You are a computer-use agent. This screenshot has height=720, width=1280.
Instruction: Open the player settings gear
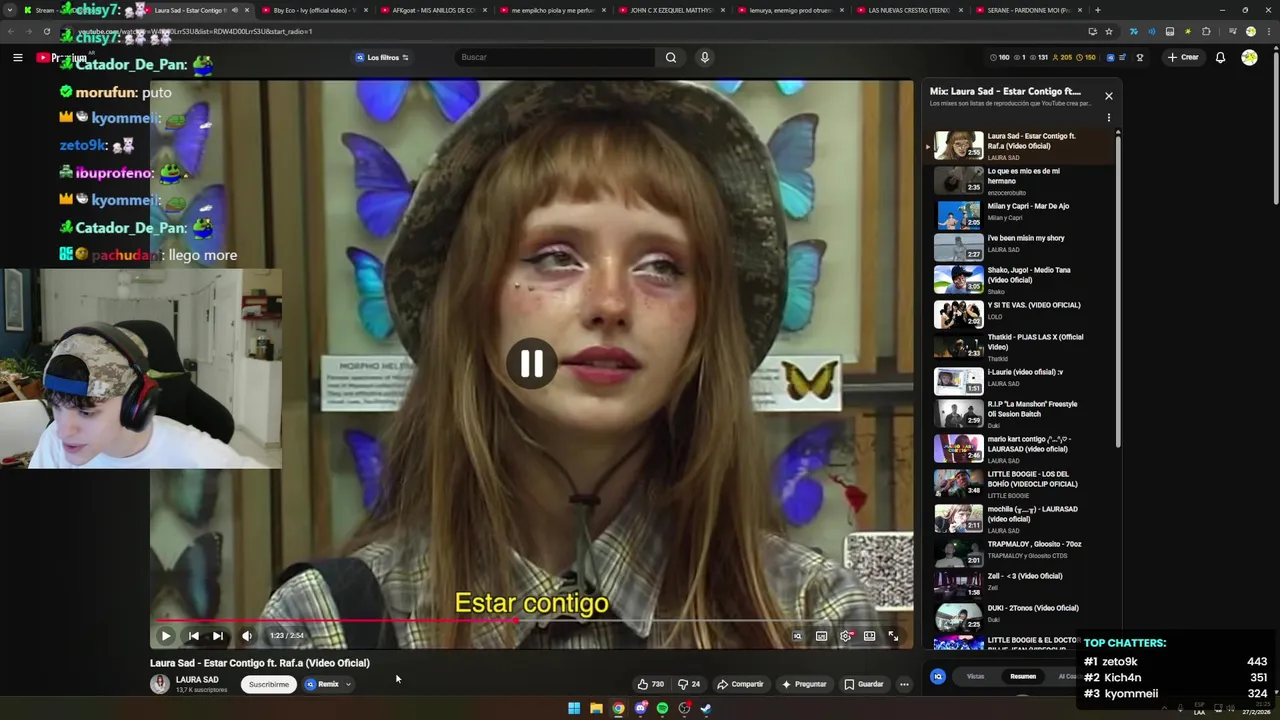(846, 635)
